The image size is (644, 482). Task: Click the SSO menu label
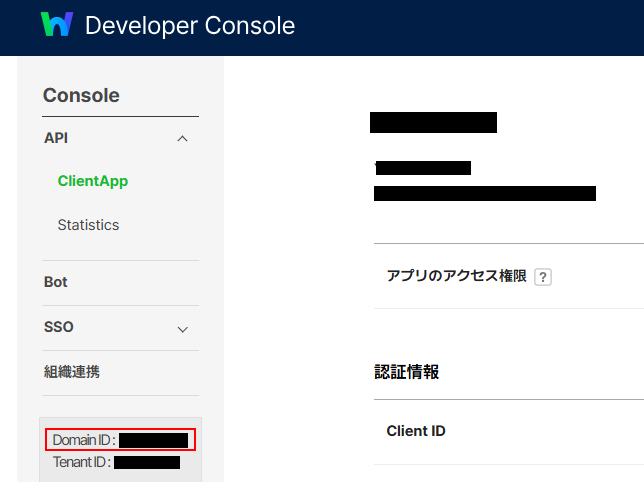59,327
